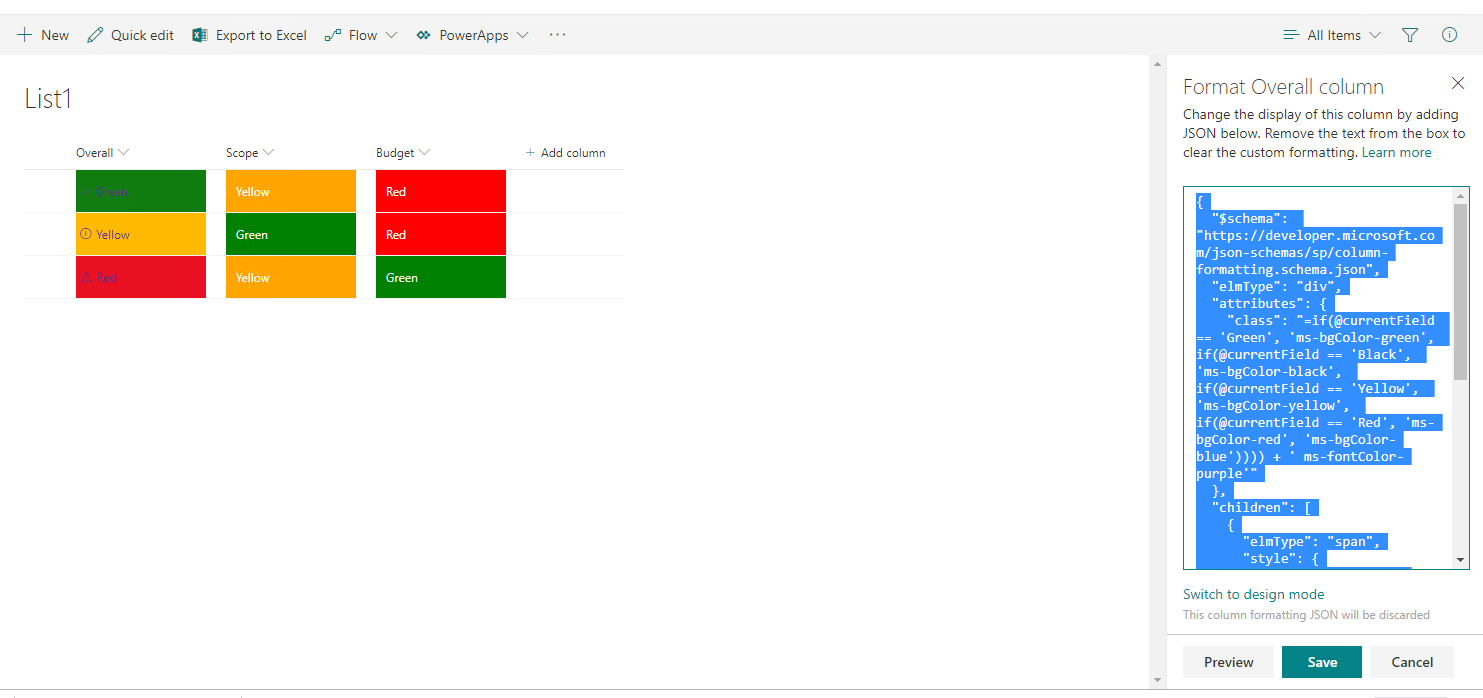The height and width of the screenshot is (698, 1483).
Task: Click the icon in Red Overall cell
Action: pos(86,277)
